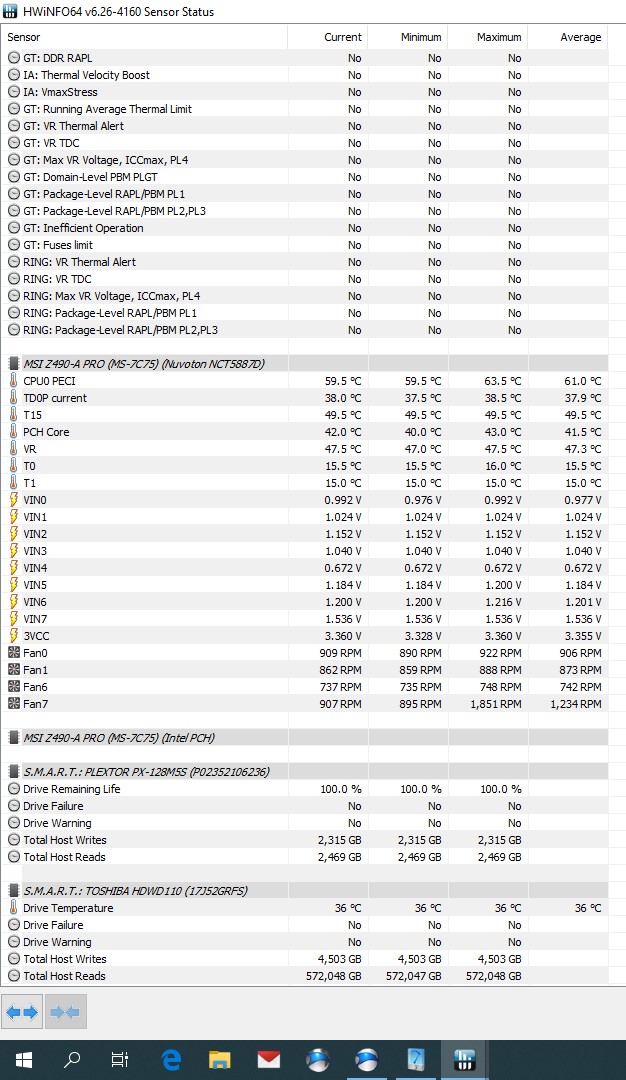Open Task View on taskbar
Viewport: 626px width, 1080px height.
[x=120, y=1060]
